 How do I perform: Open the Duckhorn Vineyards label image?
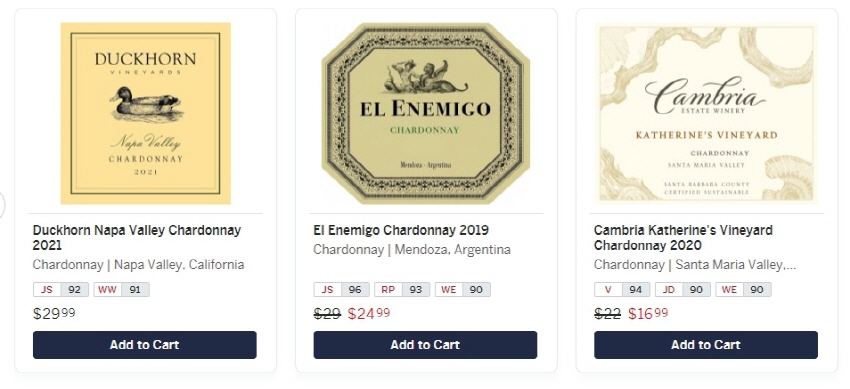pos(145,113)
